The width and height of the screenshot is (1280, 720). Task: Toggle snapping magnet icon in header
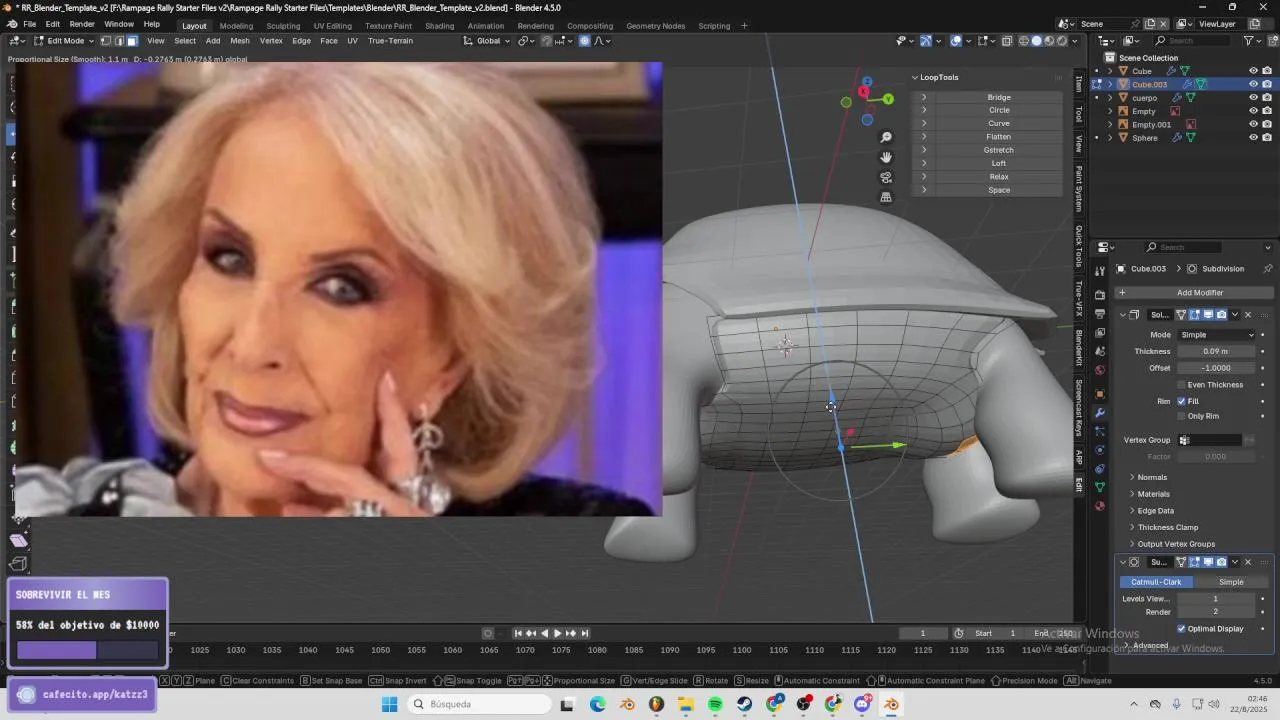pos(546,41)
